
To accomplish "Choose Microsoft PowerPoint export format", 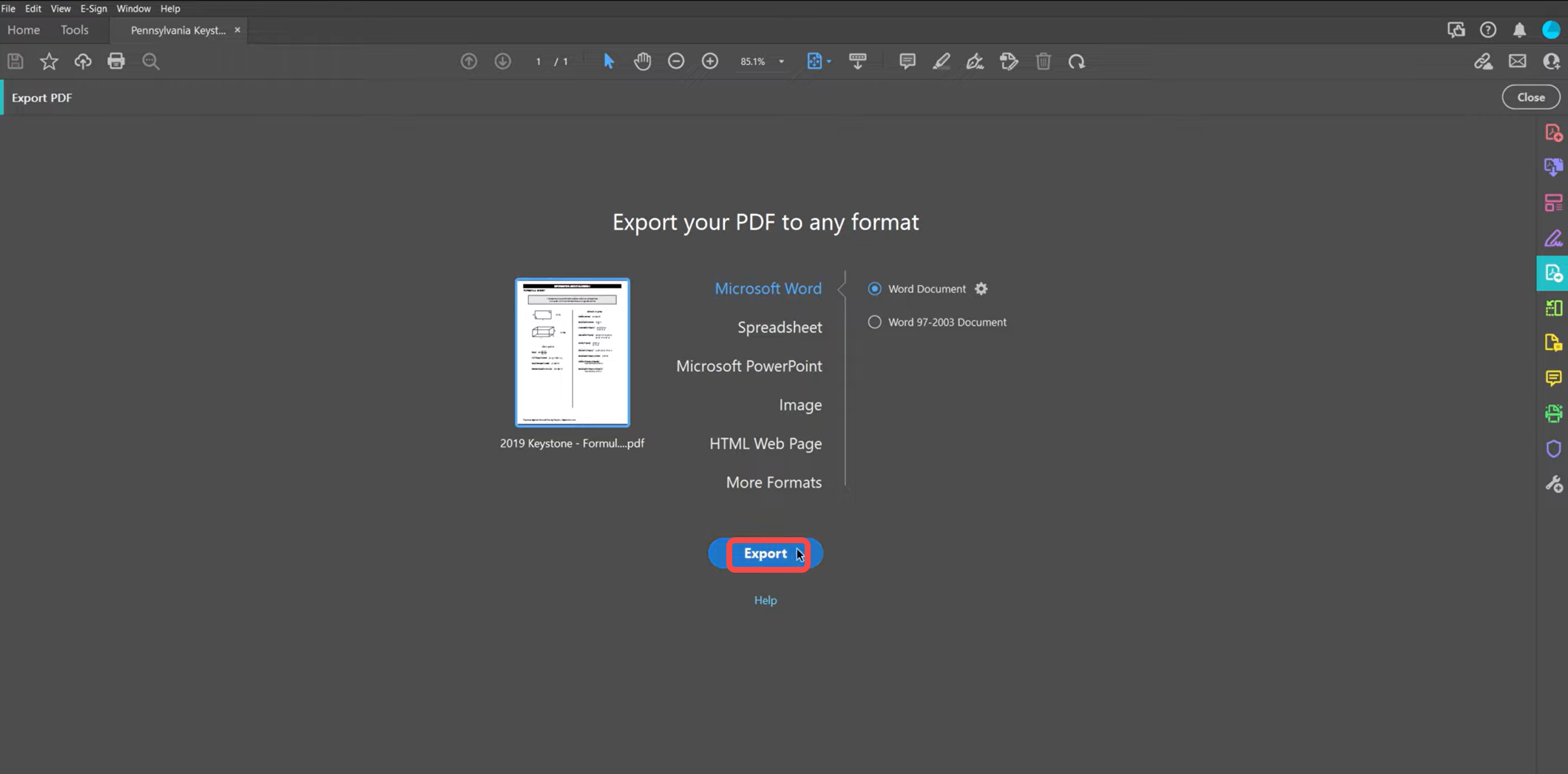I will (x=748, y=366).
